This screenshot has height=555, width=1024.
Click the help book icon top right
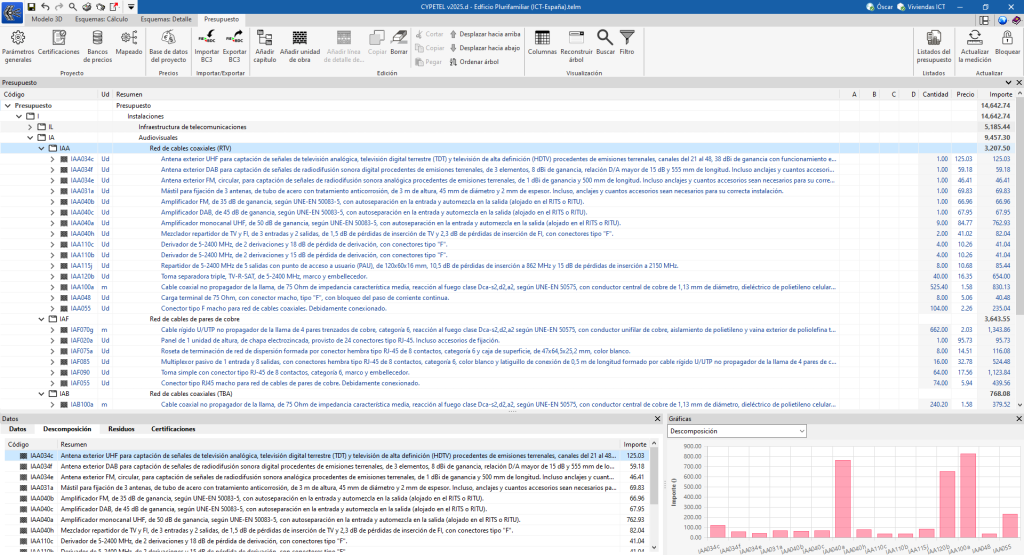(x=1016, y=20)
